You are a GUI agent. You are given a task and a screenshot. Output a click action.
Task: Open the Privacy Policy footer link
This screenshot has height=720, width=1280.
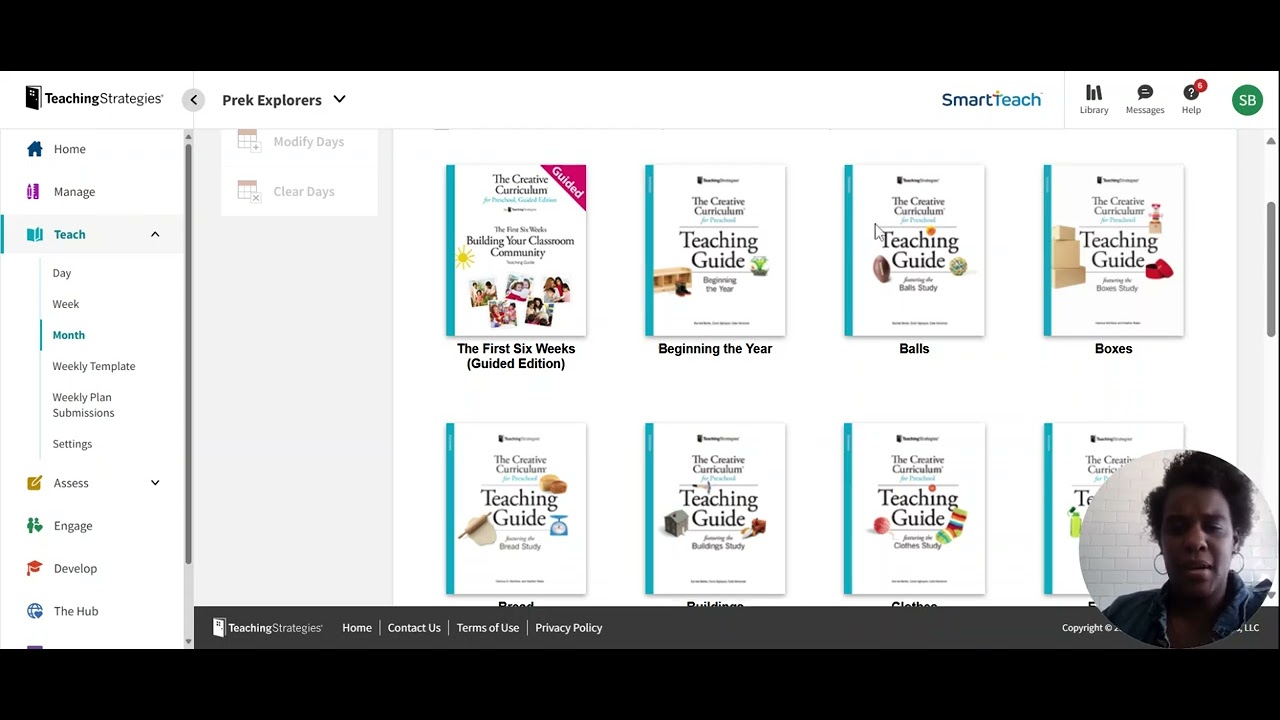[x=569, y=628]
